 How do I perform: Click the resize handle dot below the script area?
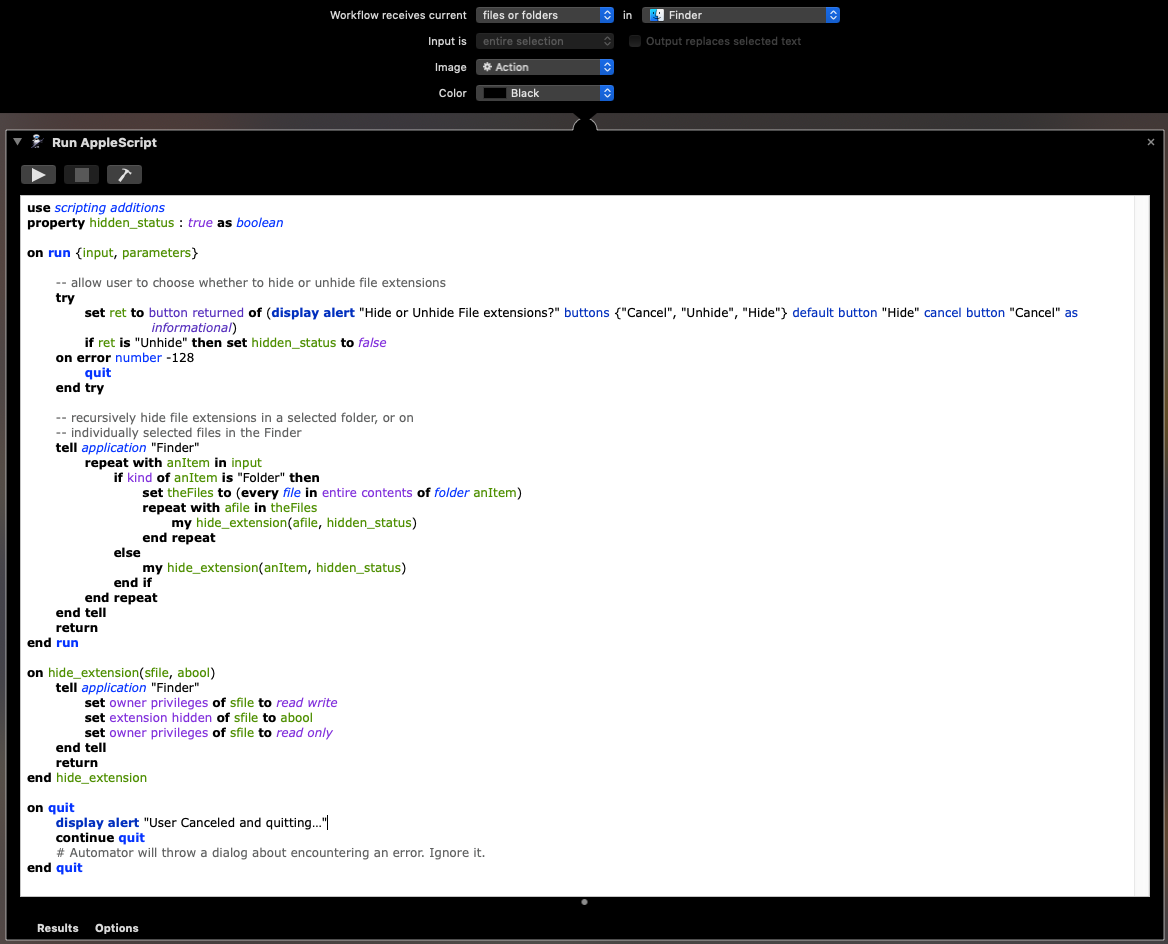(x=584, y=901)
